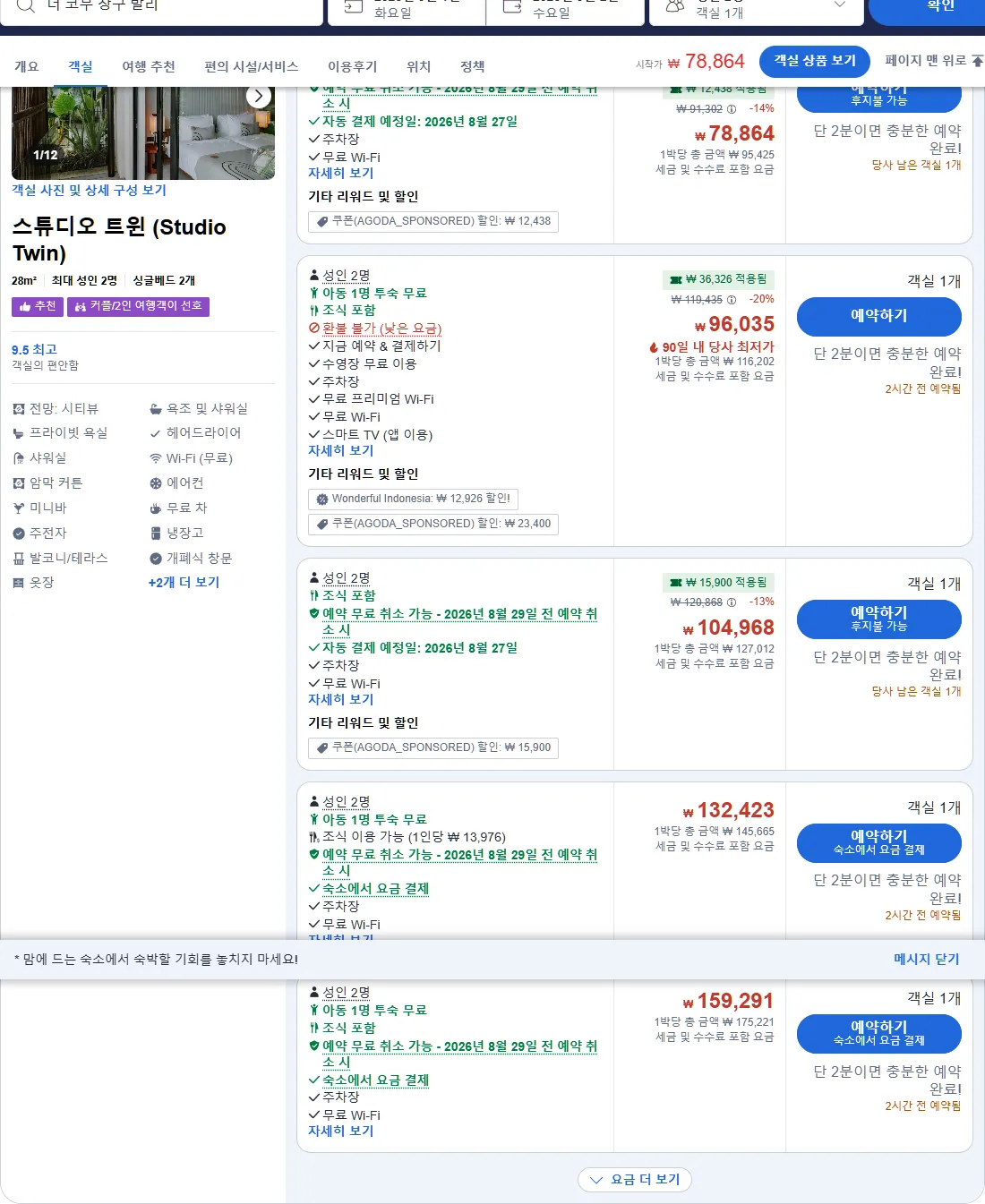Viewport: 985px width, 1204px height.
Task: Open 자세히 보기 under the ₩96,035 offer
Action: (x=340, y=451)
